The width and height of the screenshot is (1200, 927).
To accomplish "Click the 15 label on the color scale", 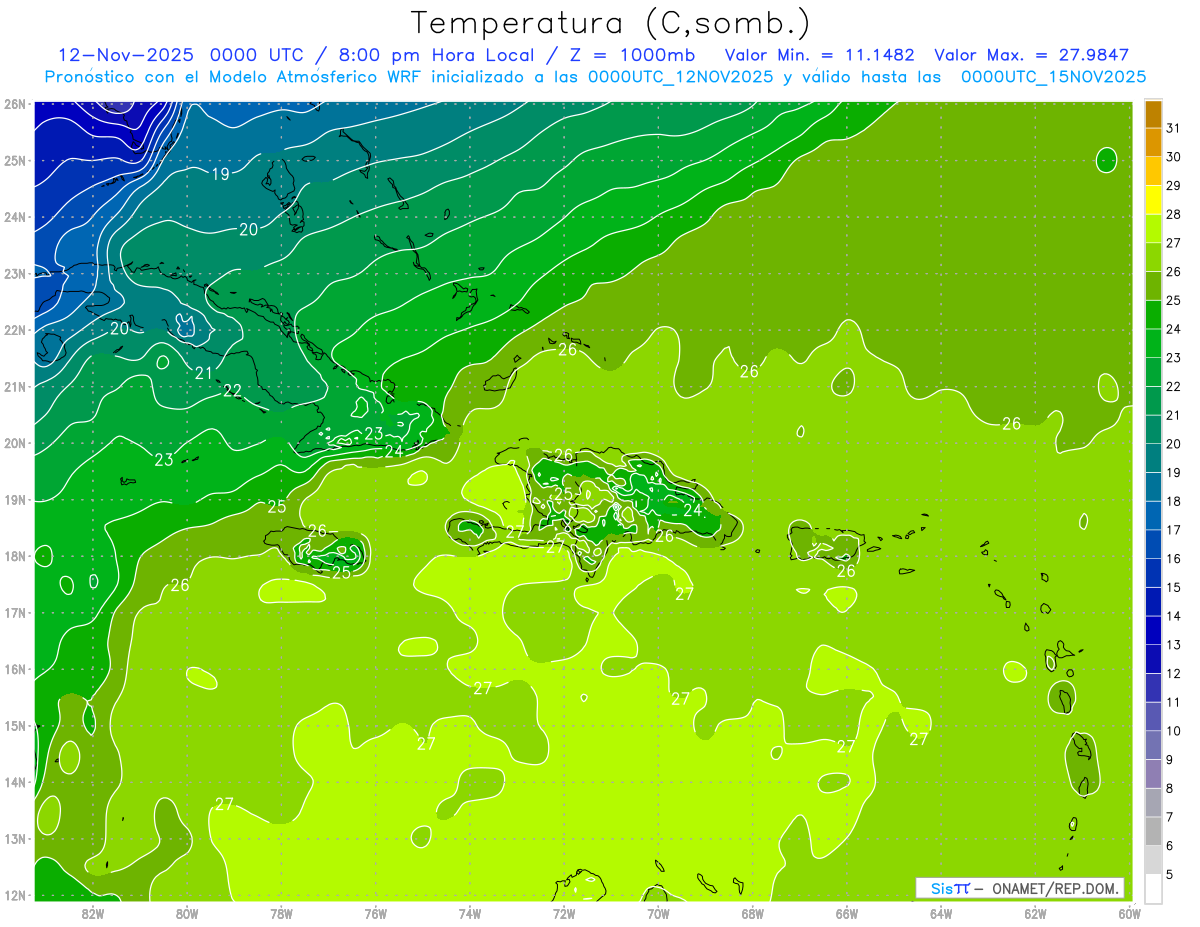I will [x=1173, y=588].
